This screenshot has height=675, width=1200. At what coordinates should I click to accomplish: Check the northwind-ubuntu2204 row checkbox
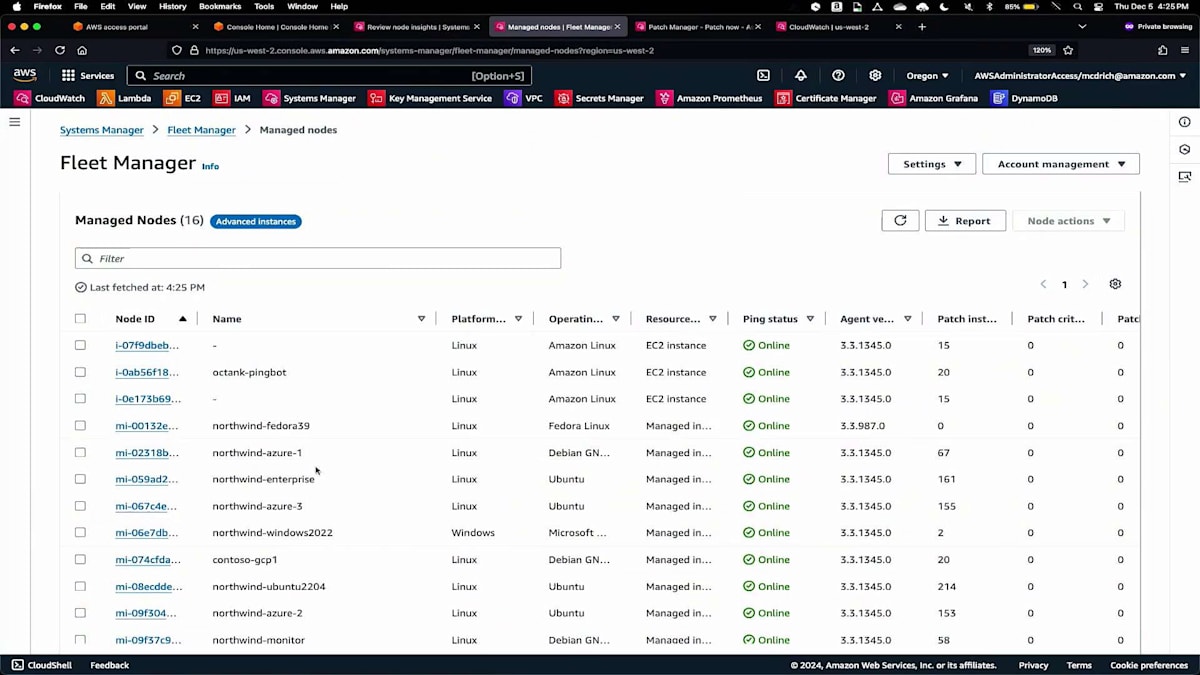point(80,586)
